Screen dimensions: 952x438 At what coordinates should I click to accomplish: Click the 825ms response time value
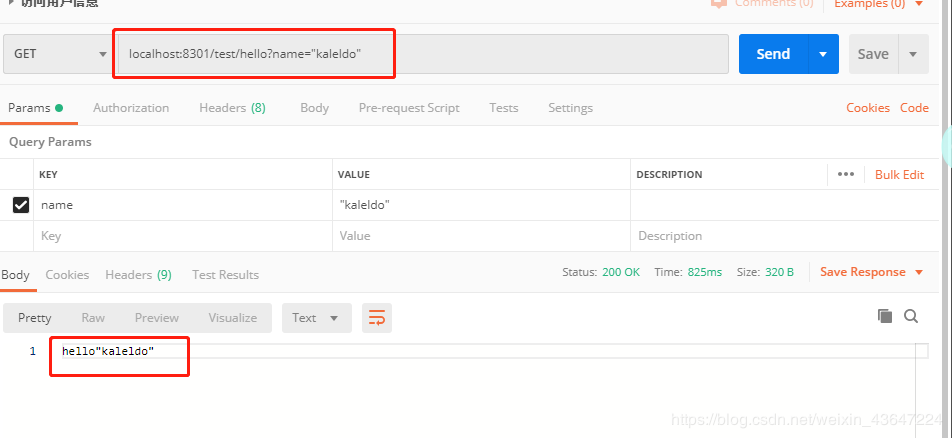point(705,272)
